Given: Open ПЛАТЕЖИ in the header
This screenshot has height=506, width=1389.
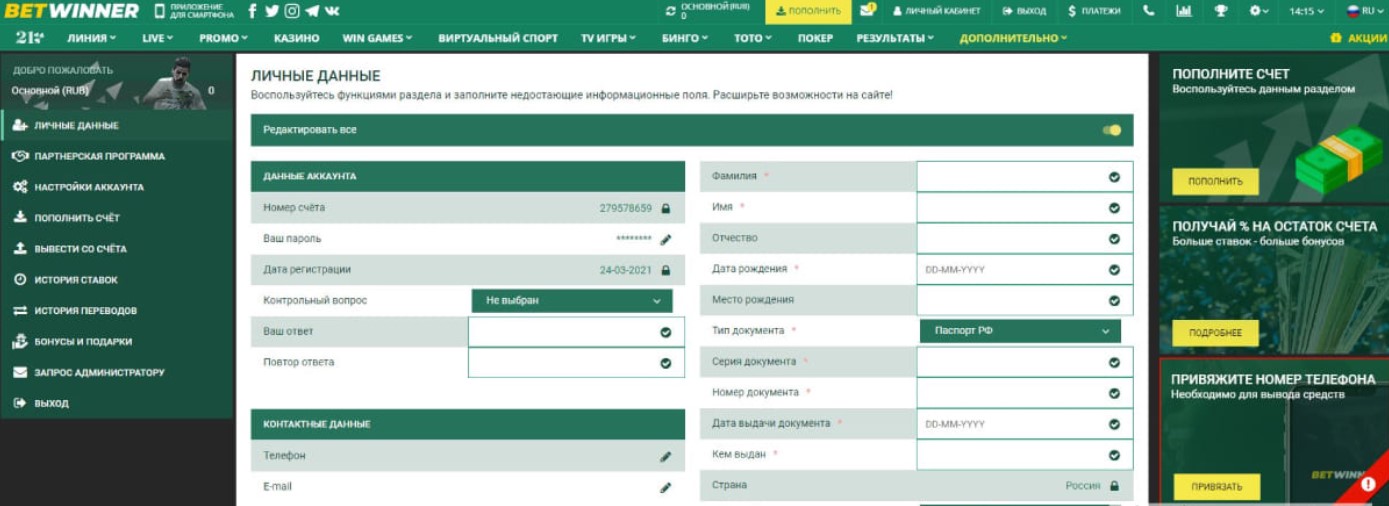Looking at the screenshot, I should pyautogui.click(x=1094, y=11).
